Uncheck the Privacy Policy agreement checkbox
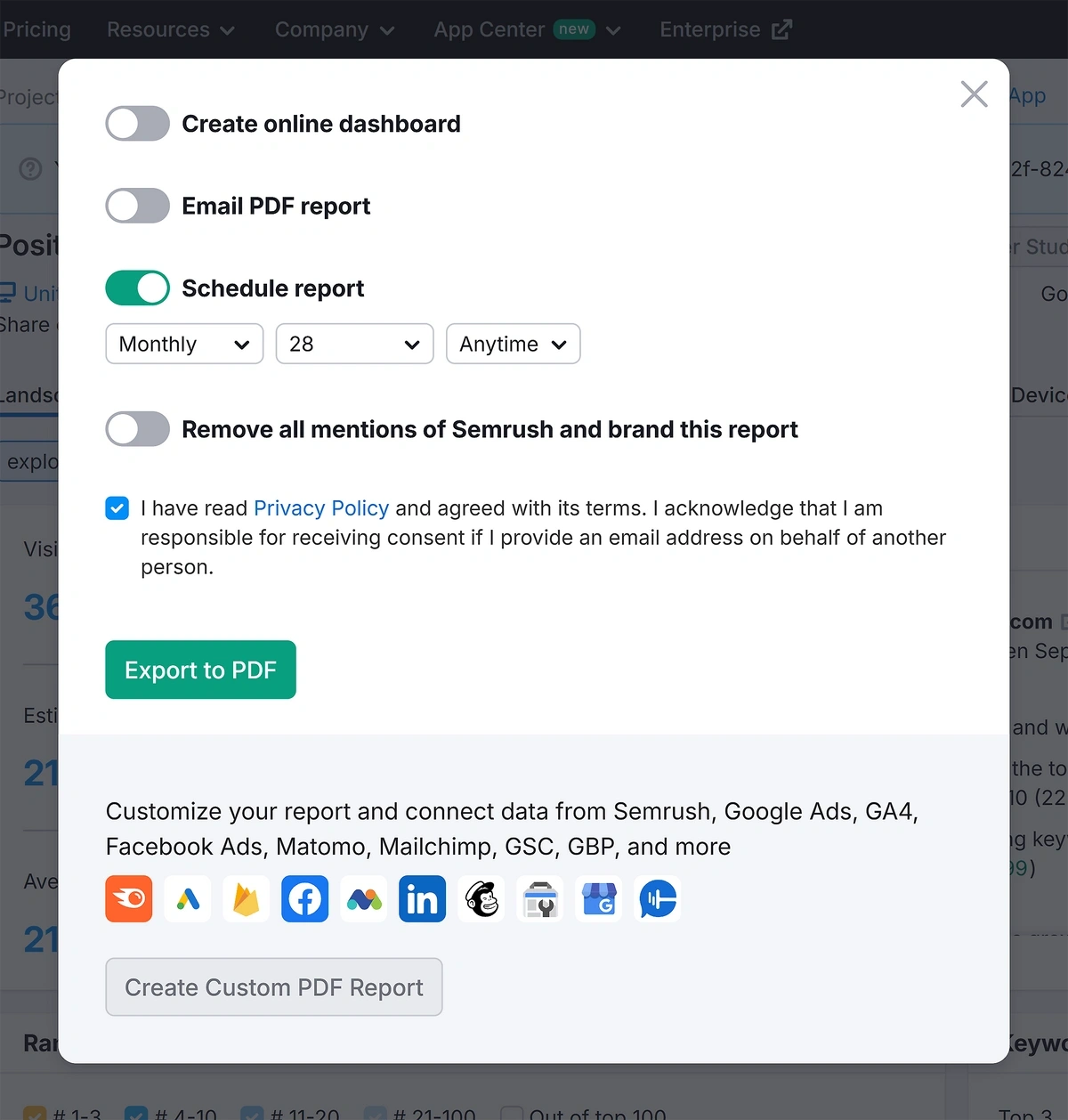Screen dimensions: 1068x1120 [117, 508]
